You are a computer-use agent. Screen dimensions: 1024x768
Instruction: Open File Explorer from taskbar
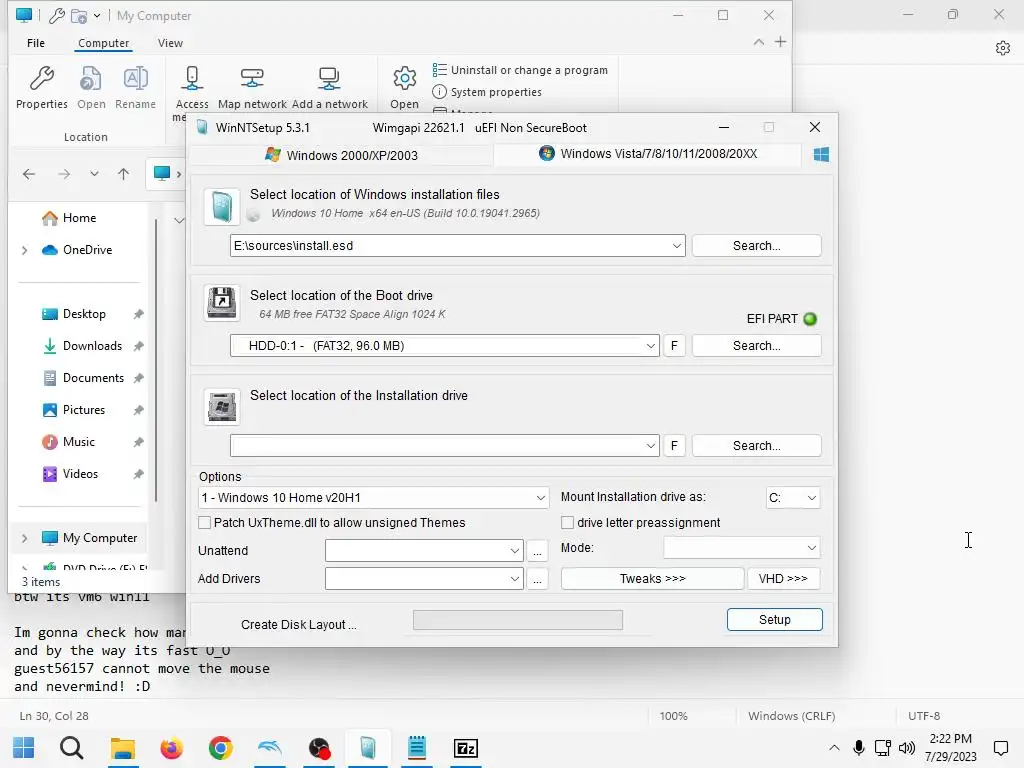point(123,748)
